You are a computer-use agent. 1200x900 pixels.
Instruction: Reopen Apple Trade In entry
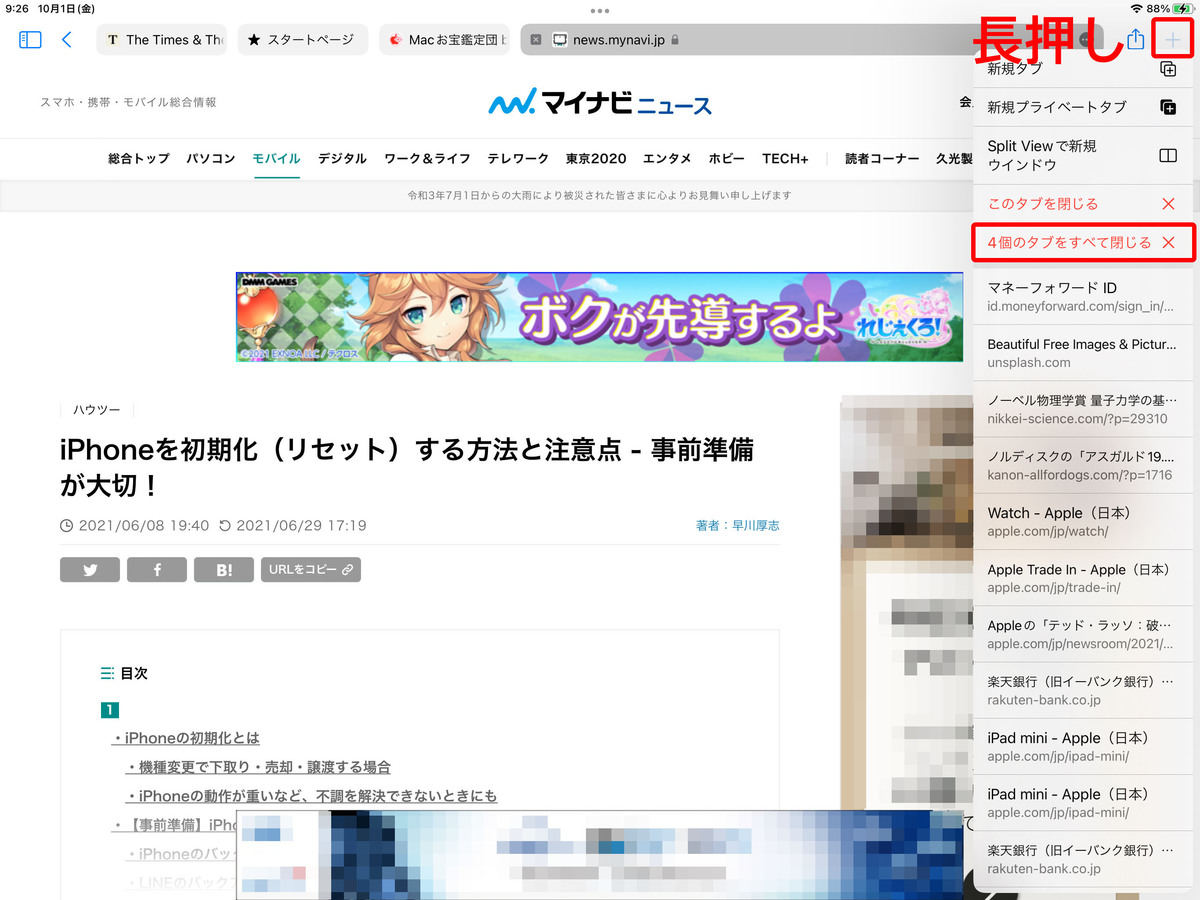[1083, 578]
